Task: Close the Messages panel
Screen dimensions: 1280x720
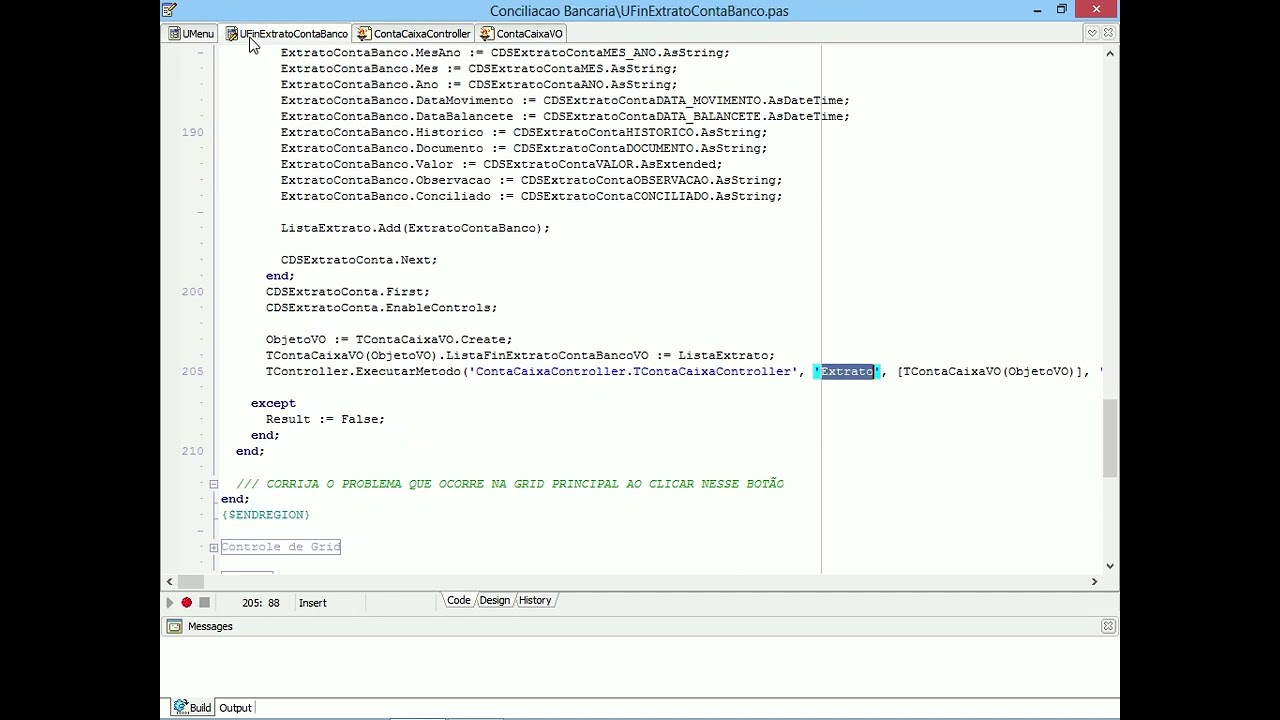Action: tap(1108, 626)
